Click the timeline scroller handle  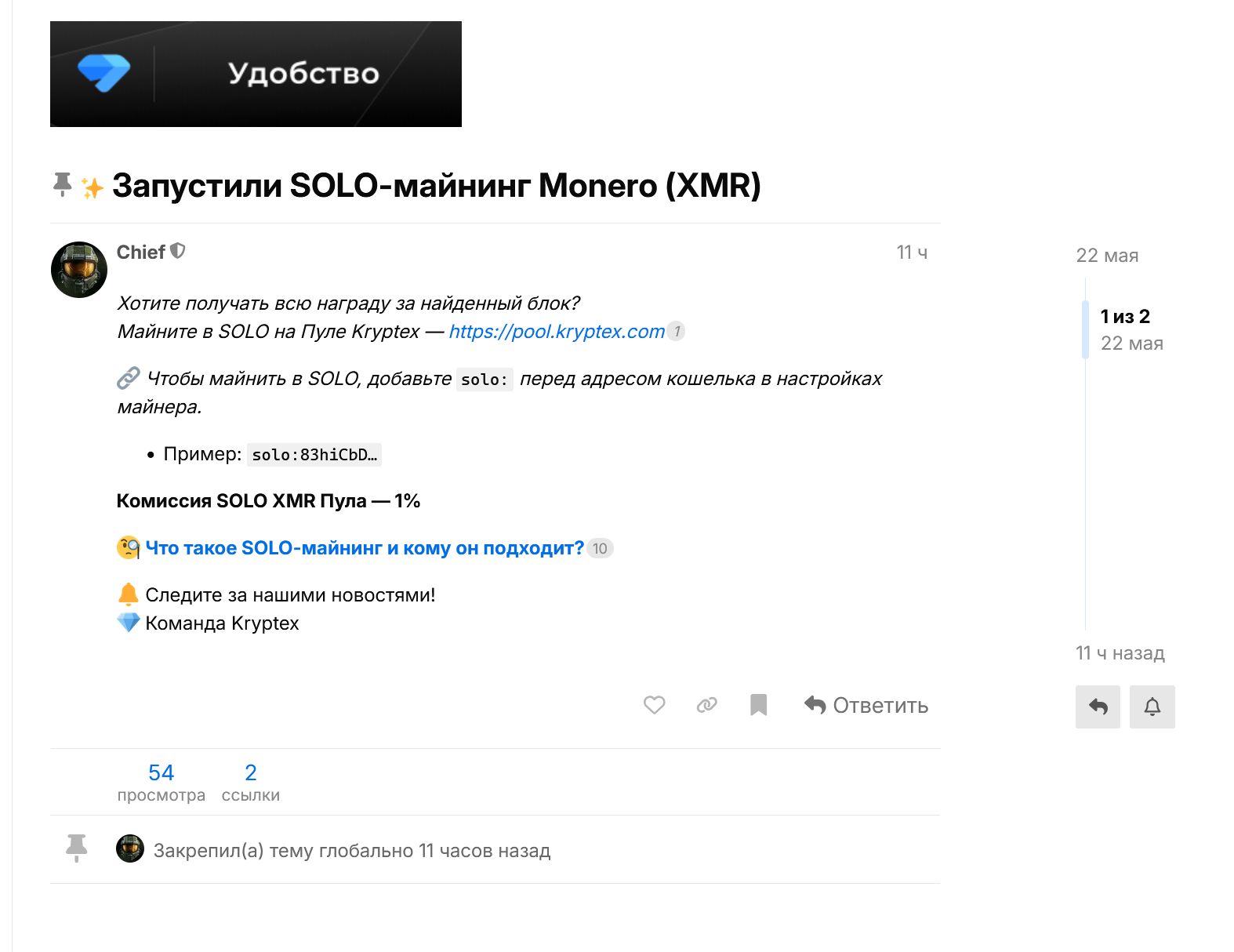[1085, 329]
